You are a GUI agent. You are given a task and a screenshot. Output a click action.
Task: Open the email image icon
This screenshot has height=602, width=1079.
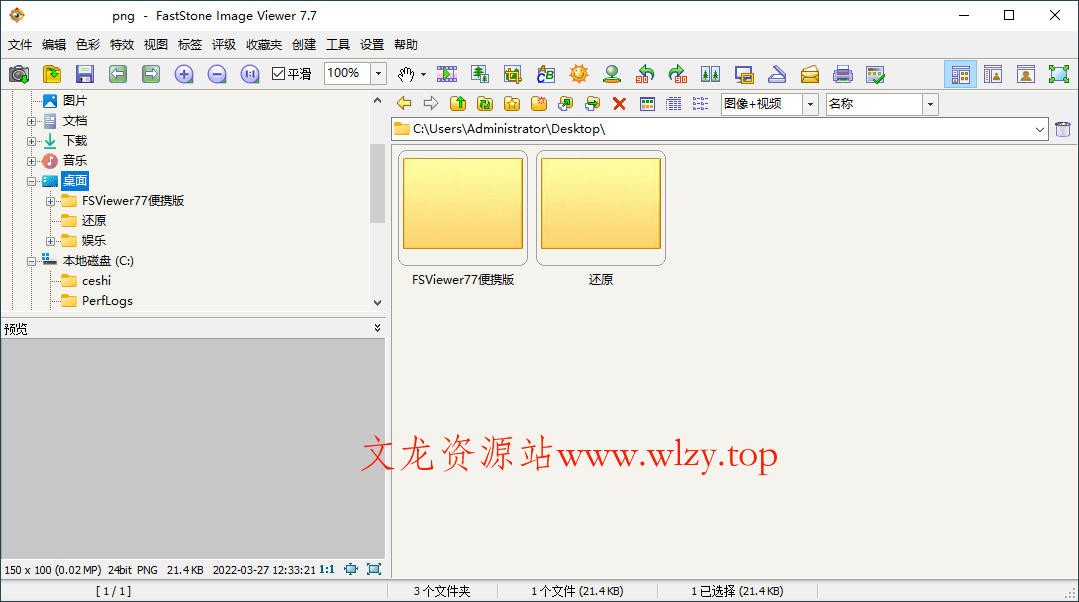810,74
